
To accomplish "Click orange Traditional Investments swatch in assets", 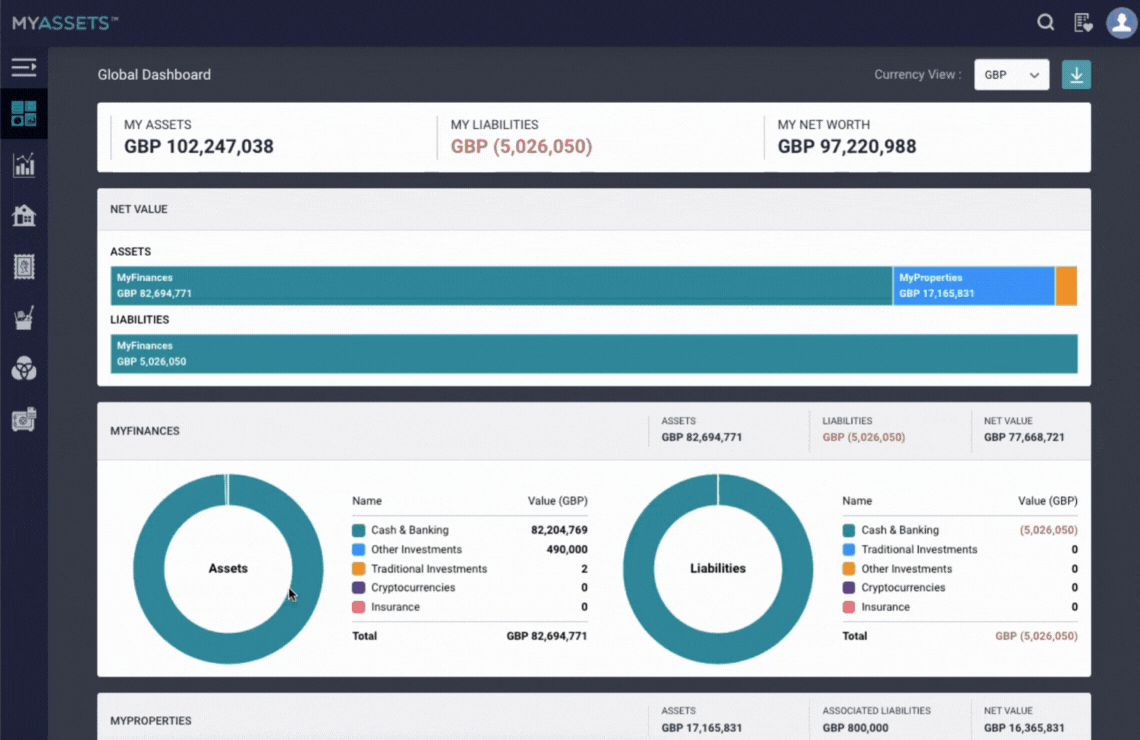I will click(358, 568).
